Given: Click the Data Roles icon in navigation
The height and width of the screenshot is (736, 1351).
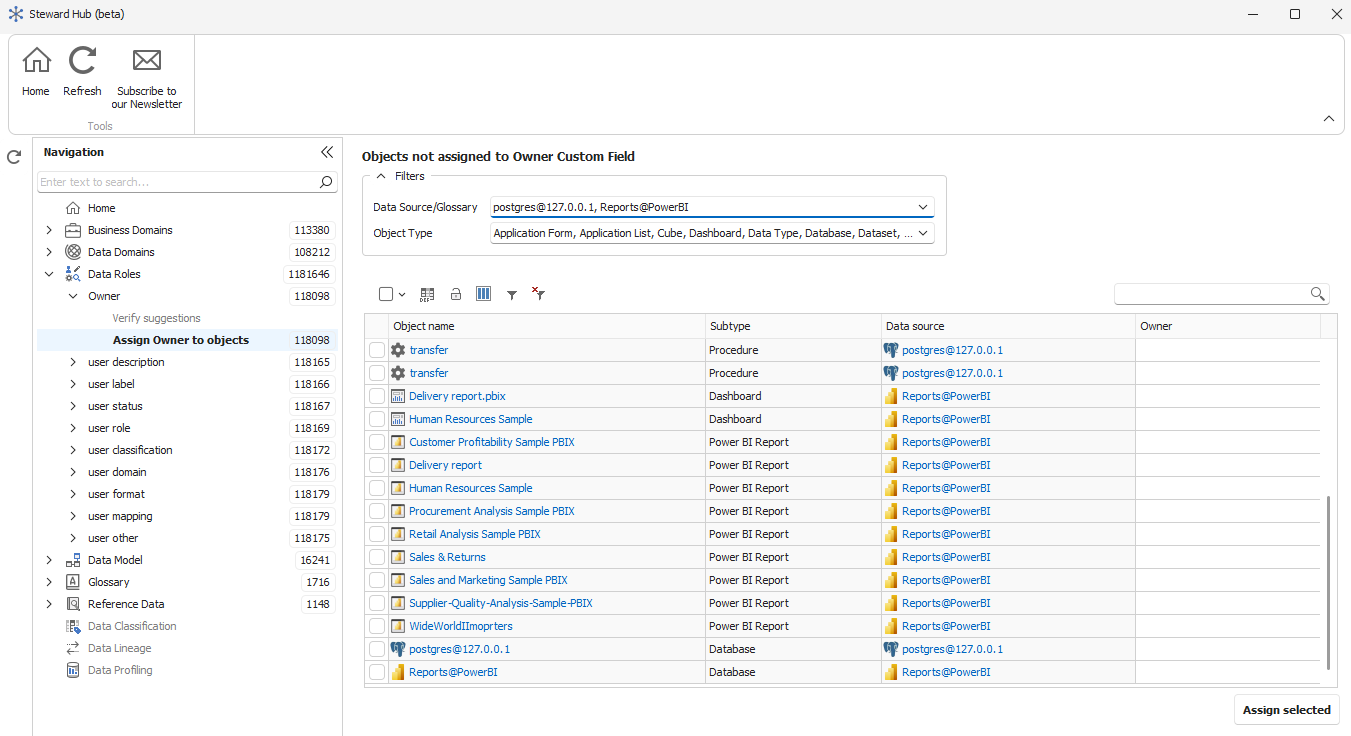Looking at the screenshot, I should tap(73, 274).
